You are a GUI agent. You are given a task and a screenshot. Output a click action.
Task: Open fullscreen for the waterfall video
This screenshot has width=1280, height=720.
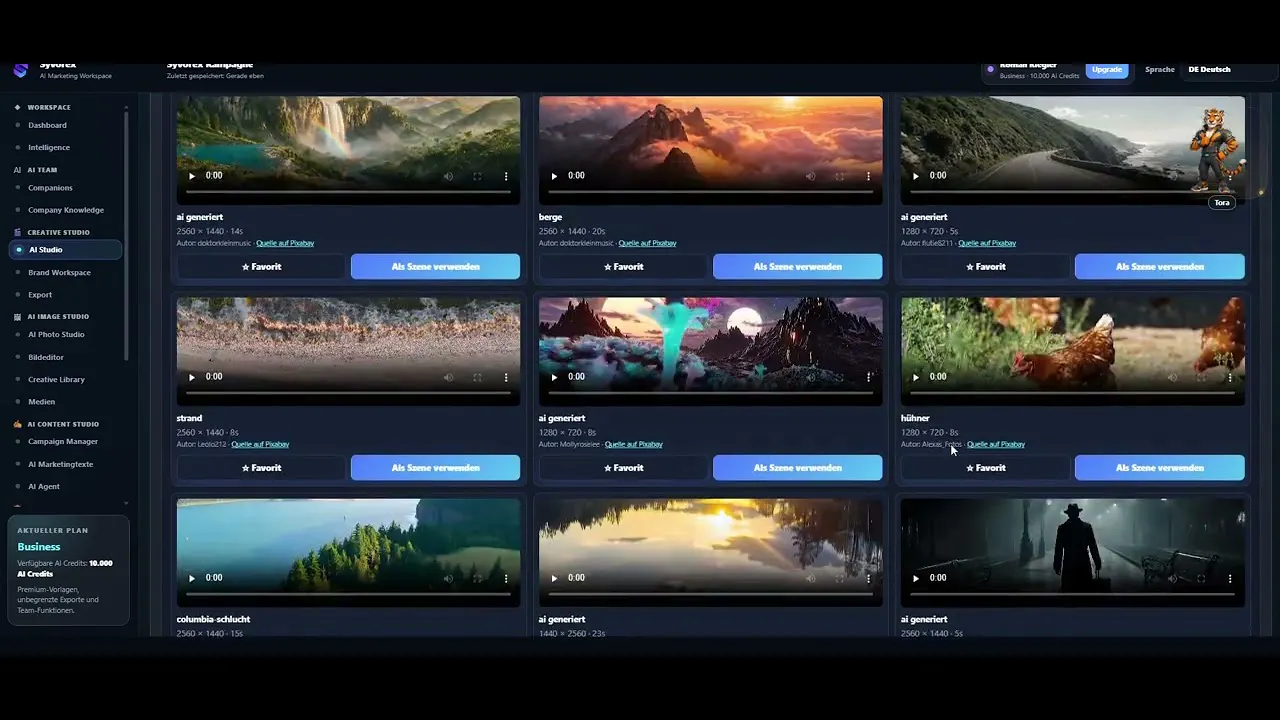(x=477, y=176)
